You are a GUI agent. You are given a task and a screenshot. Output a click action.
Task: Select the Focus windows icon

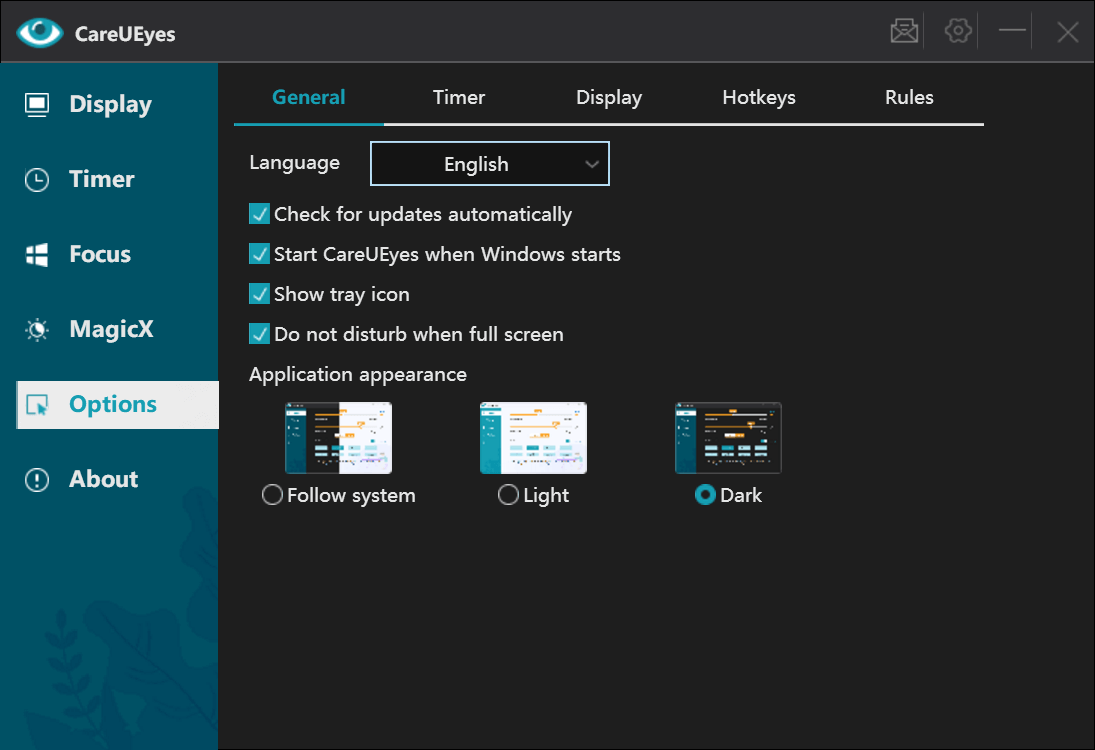pos(37,255)
